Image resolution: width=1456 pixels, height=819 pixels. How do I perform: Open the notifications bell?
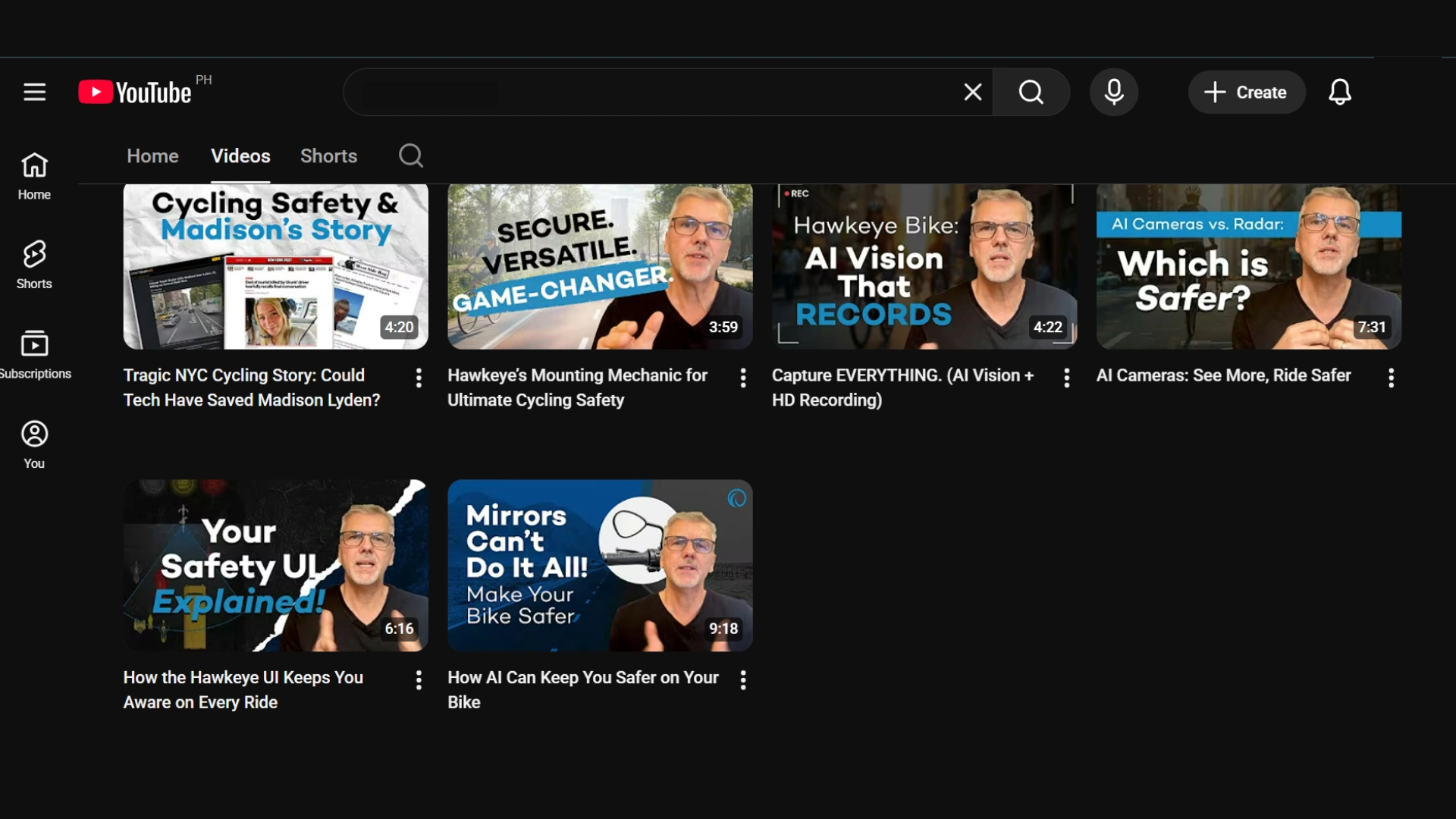coord(1339,93)
